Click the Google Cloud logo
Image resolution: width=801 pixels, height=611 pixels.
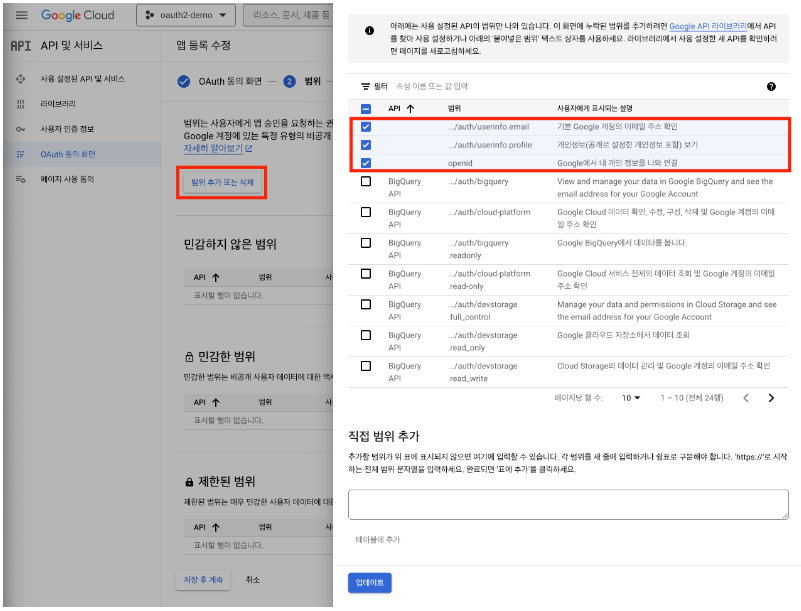click(78, 15)
